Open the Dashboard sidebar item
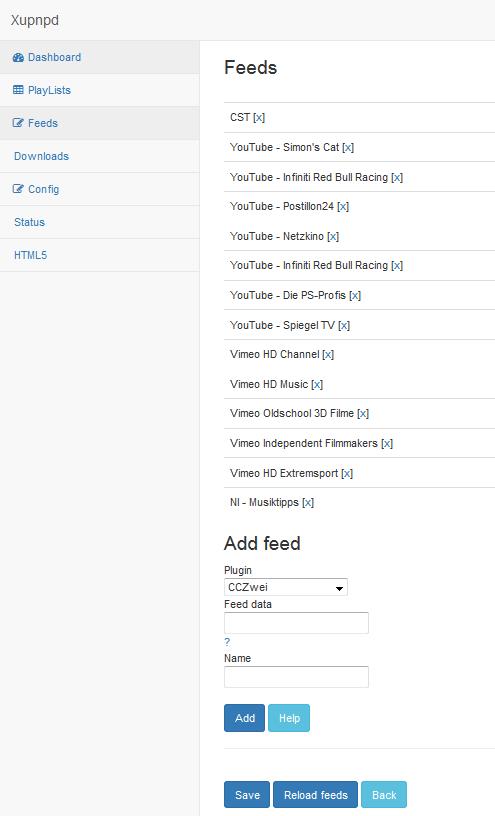Image resolution: width=495 pixels, height=816 pixels. 99,57
